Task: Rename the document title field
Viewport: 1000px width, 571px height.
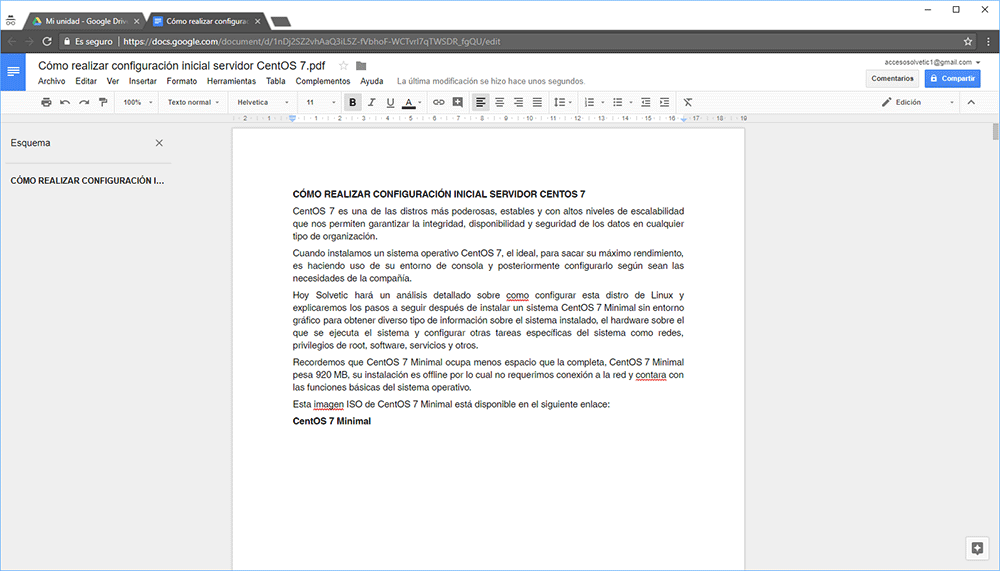Action: [x=182, y=66]
